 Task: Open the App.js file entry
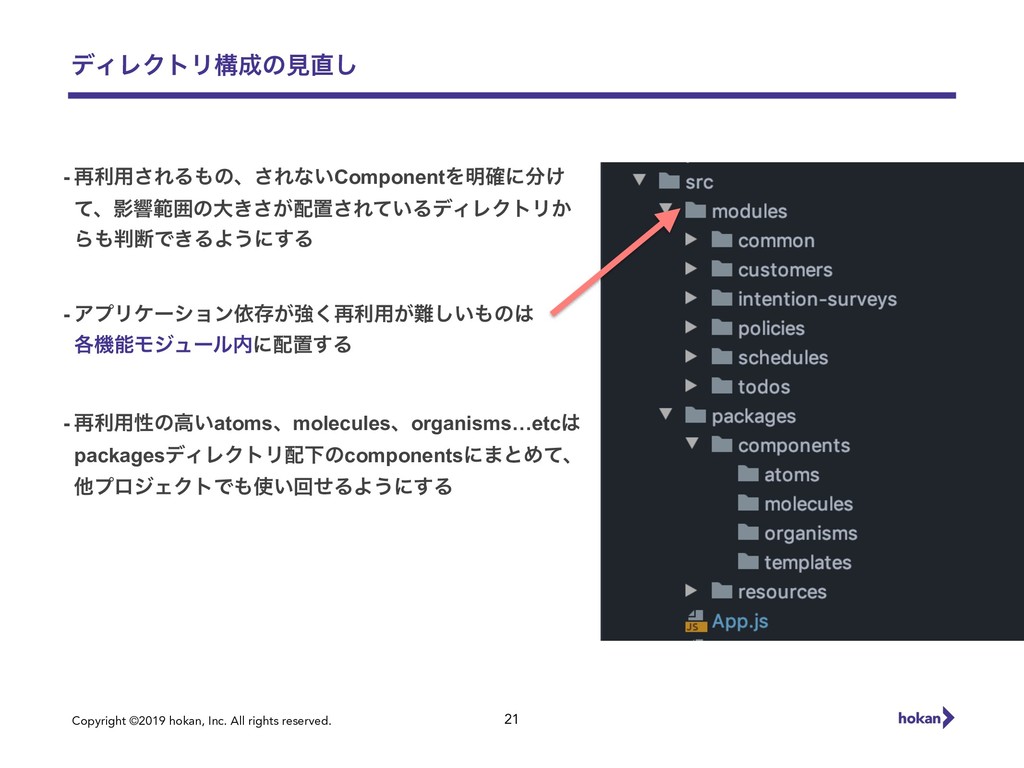click(x=727, y=621)
